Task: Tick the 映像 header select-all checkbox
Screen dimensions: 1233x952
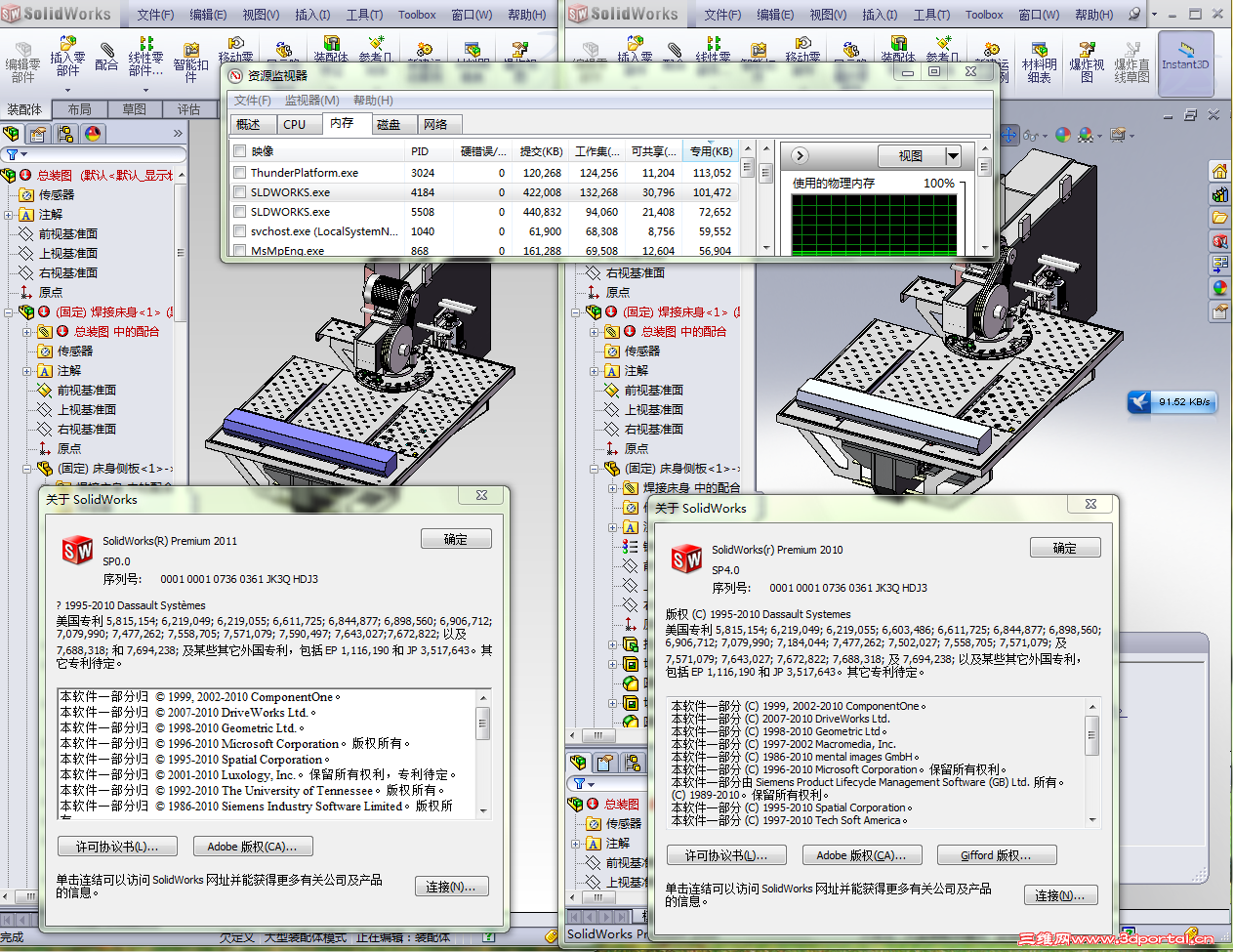Action: click(x=239, y=151)
